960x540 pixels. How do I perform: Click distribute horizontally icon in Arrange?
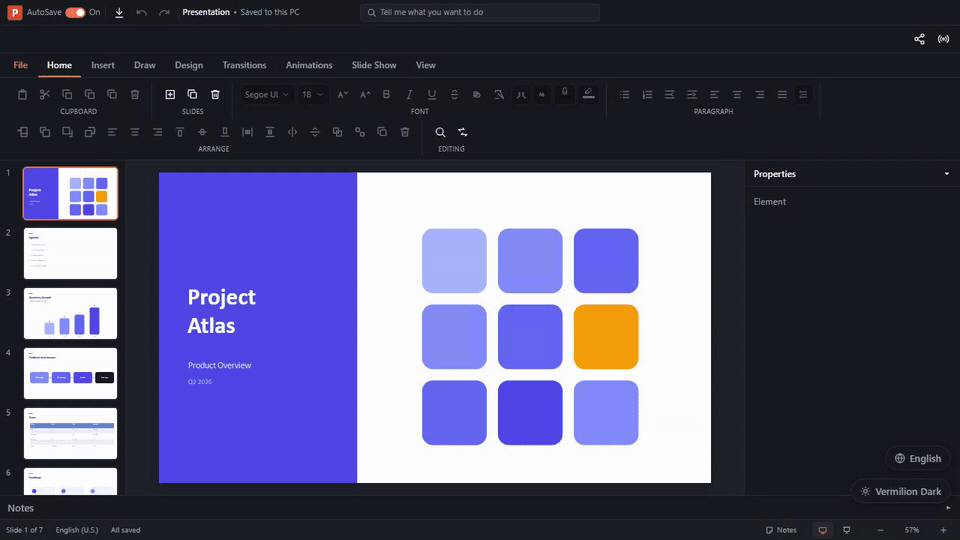[247, 132]
